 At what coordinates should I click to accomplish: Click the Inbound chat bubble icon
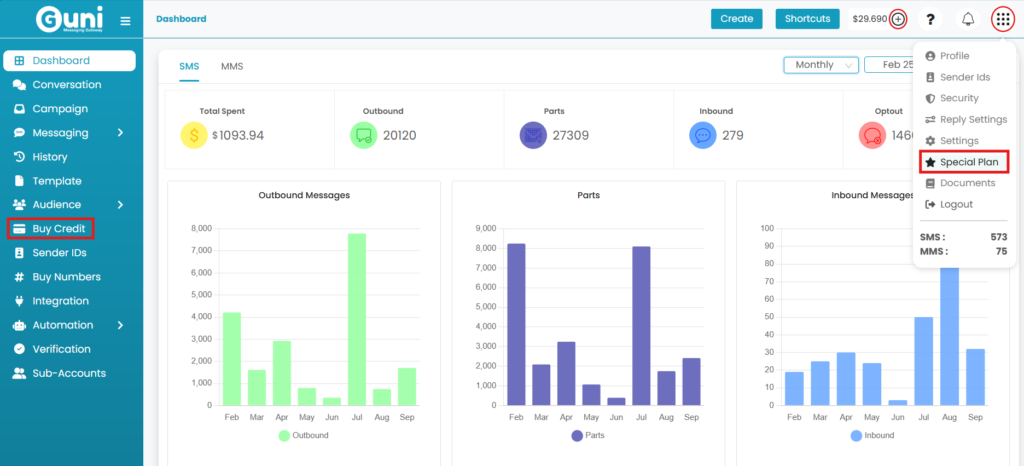pyautogui.click(x=703, y=135)
